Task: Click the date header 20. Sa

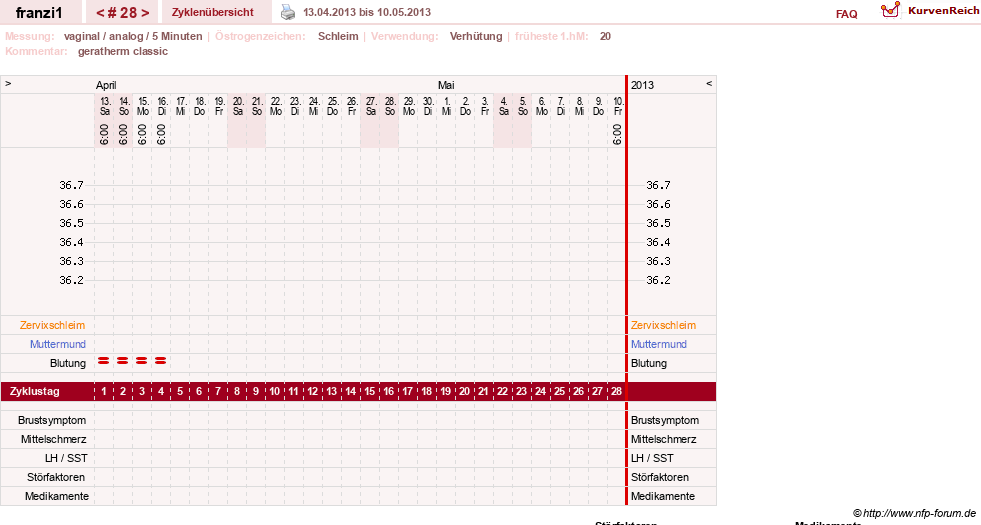Action: point(238,106)
